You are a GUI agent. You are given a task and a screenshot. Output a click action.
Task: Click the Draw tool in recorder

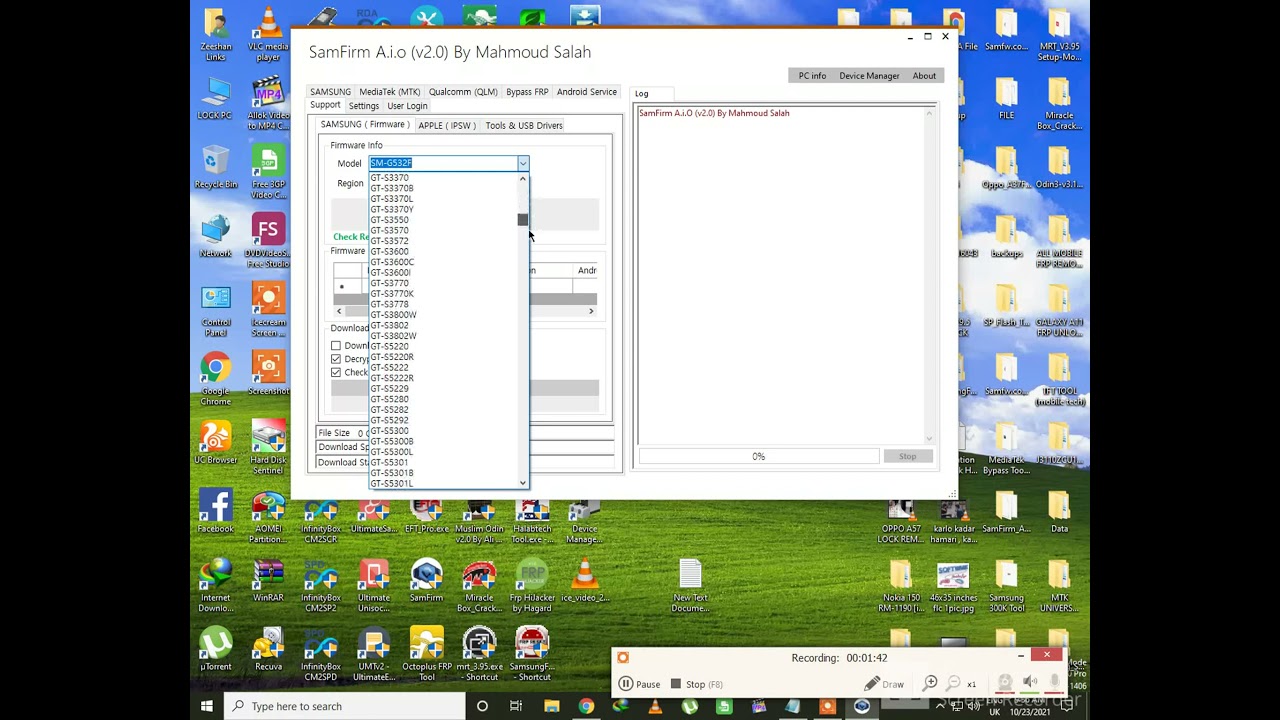[x=884, y=684]
